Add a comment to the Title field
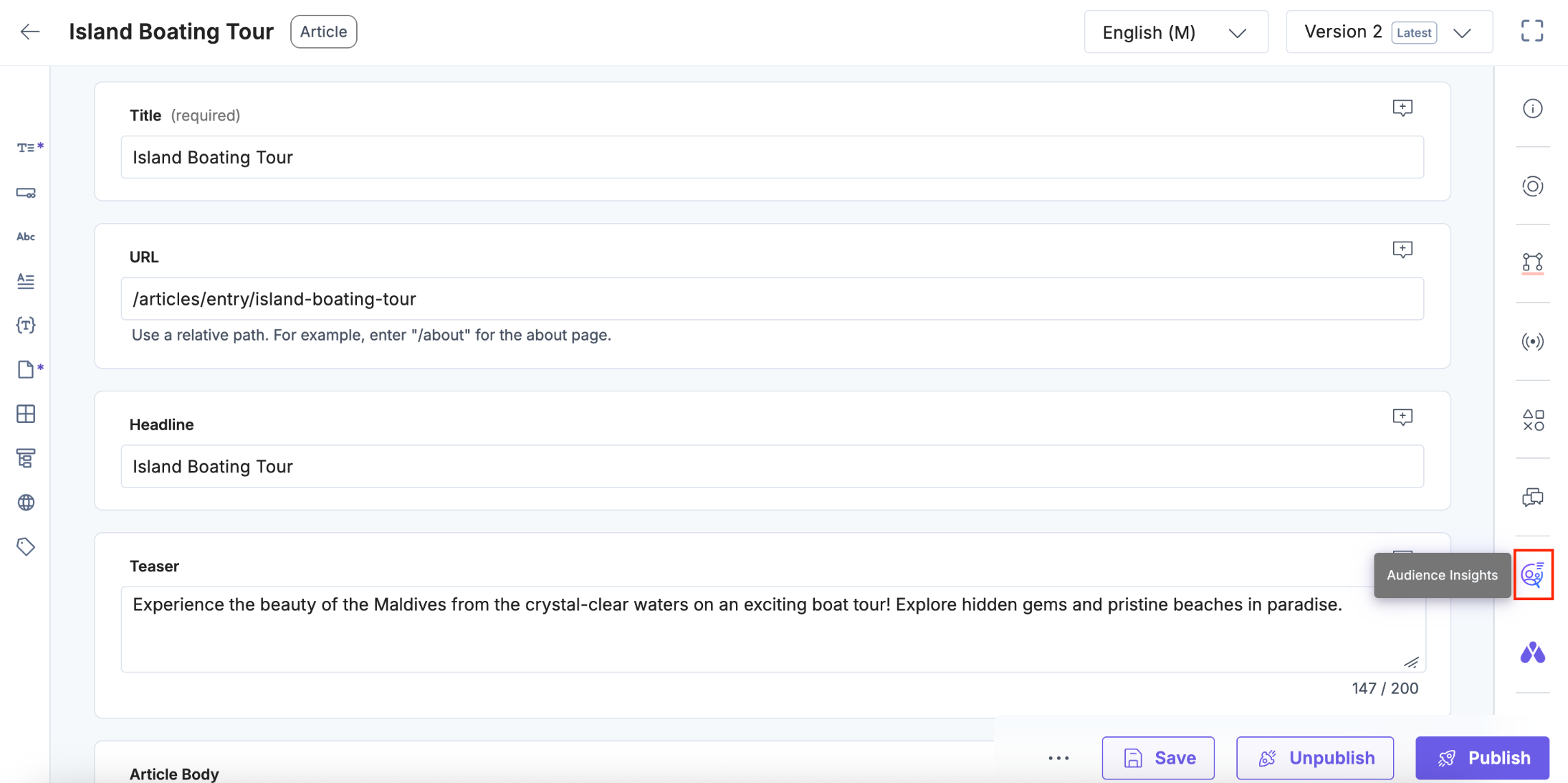 (x=1402, y=108)
